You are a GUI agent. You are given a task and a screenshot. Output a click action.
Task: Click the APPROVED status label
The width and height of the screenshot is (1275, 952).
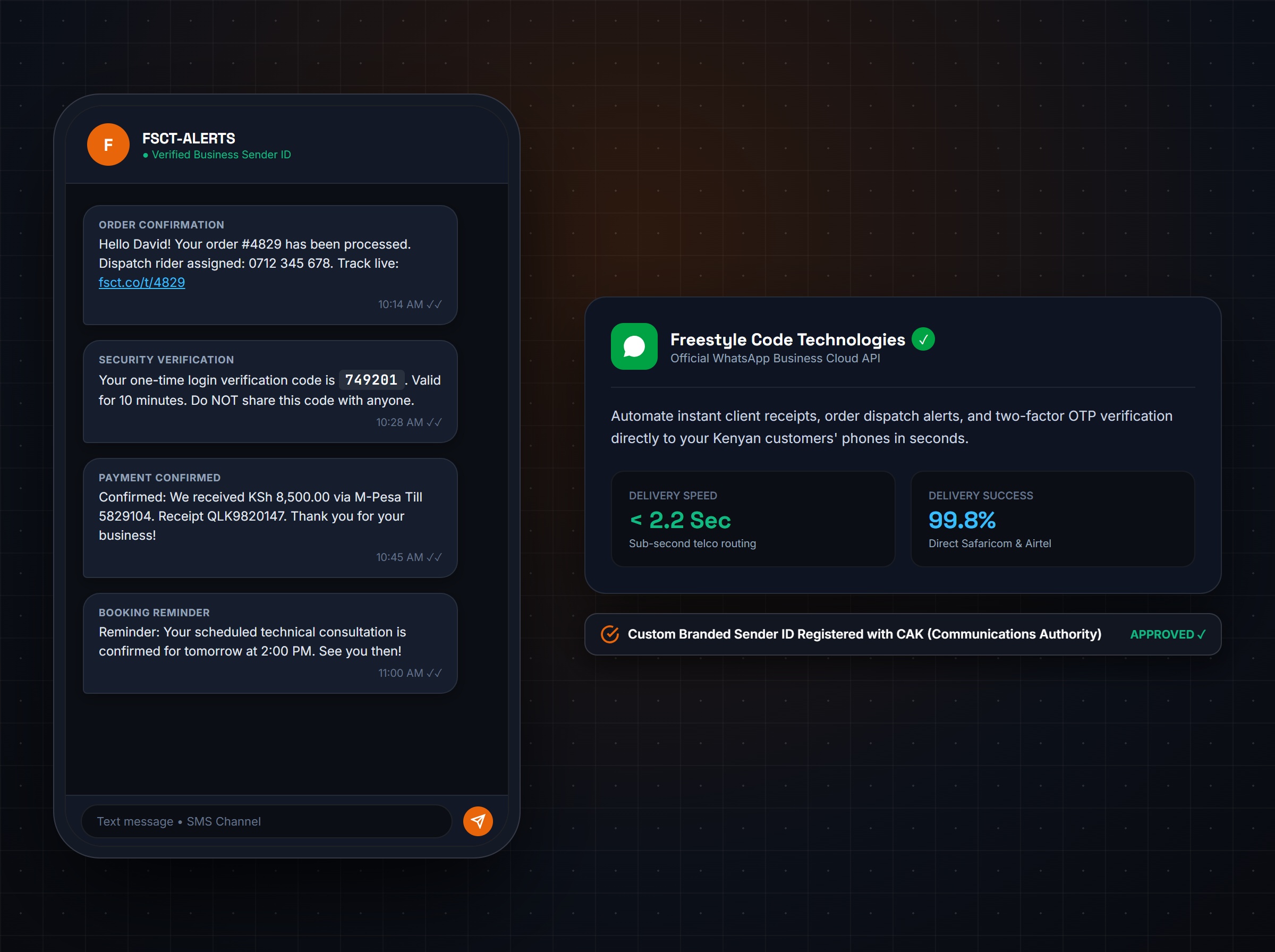(1167, 634)
